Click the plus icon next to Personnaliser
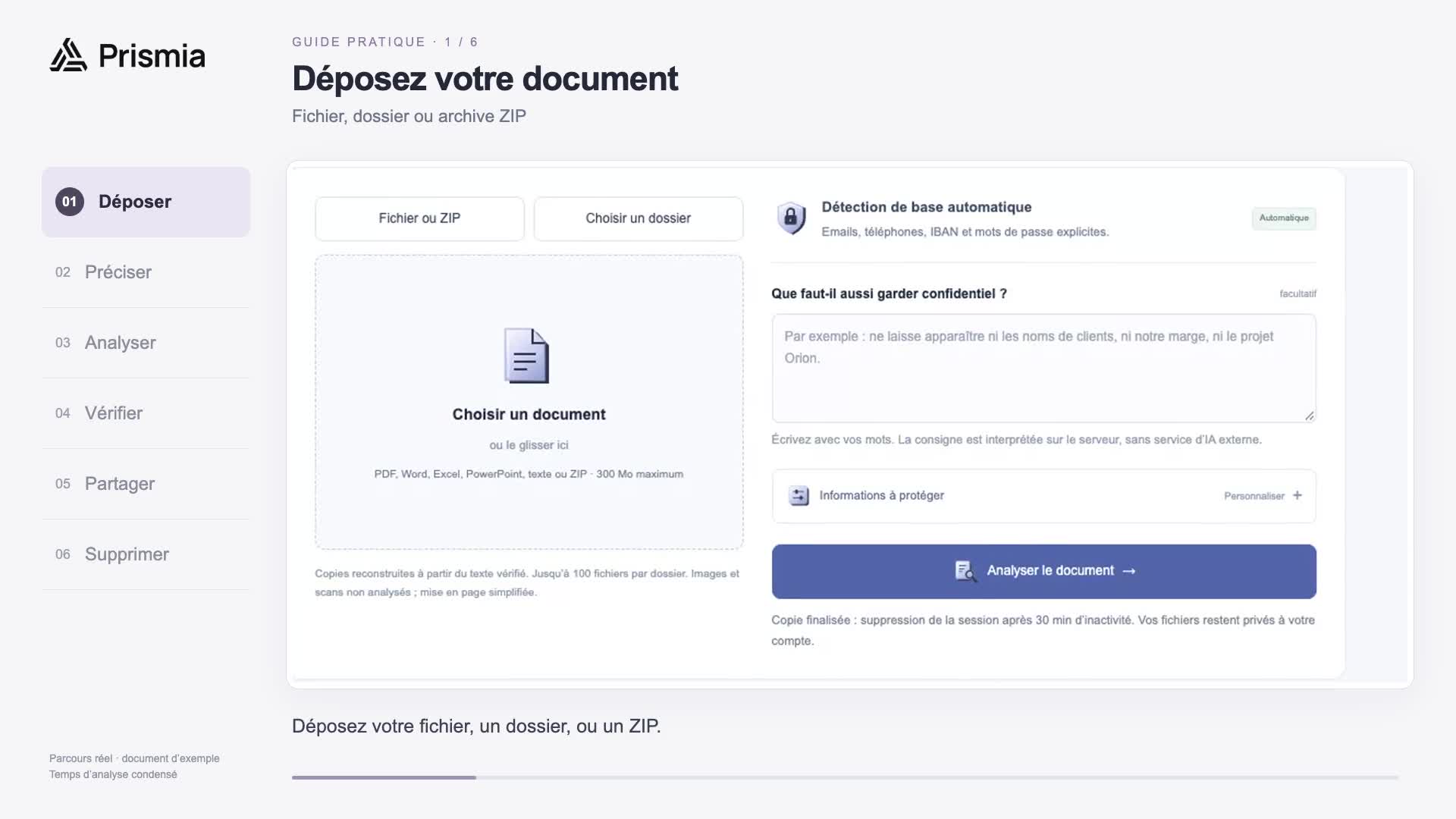The image size is (1456, 819). 1298,495
